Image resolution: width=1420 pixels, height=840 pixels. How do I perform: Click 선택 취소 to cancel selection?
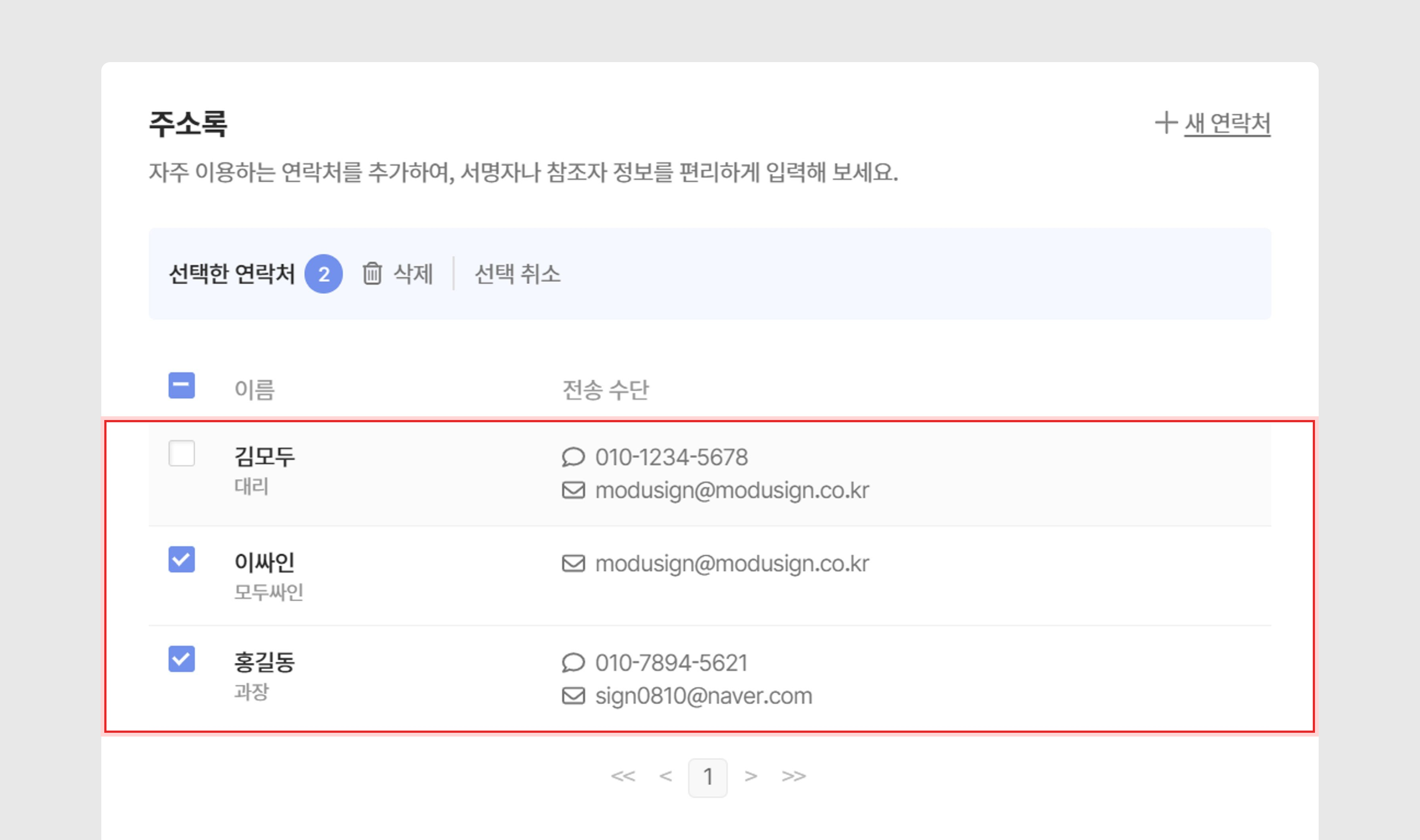[x=517, y=274]
